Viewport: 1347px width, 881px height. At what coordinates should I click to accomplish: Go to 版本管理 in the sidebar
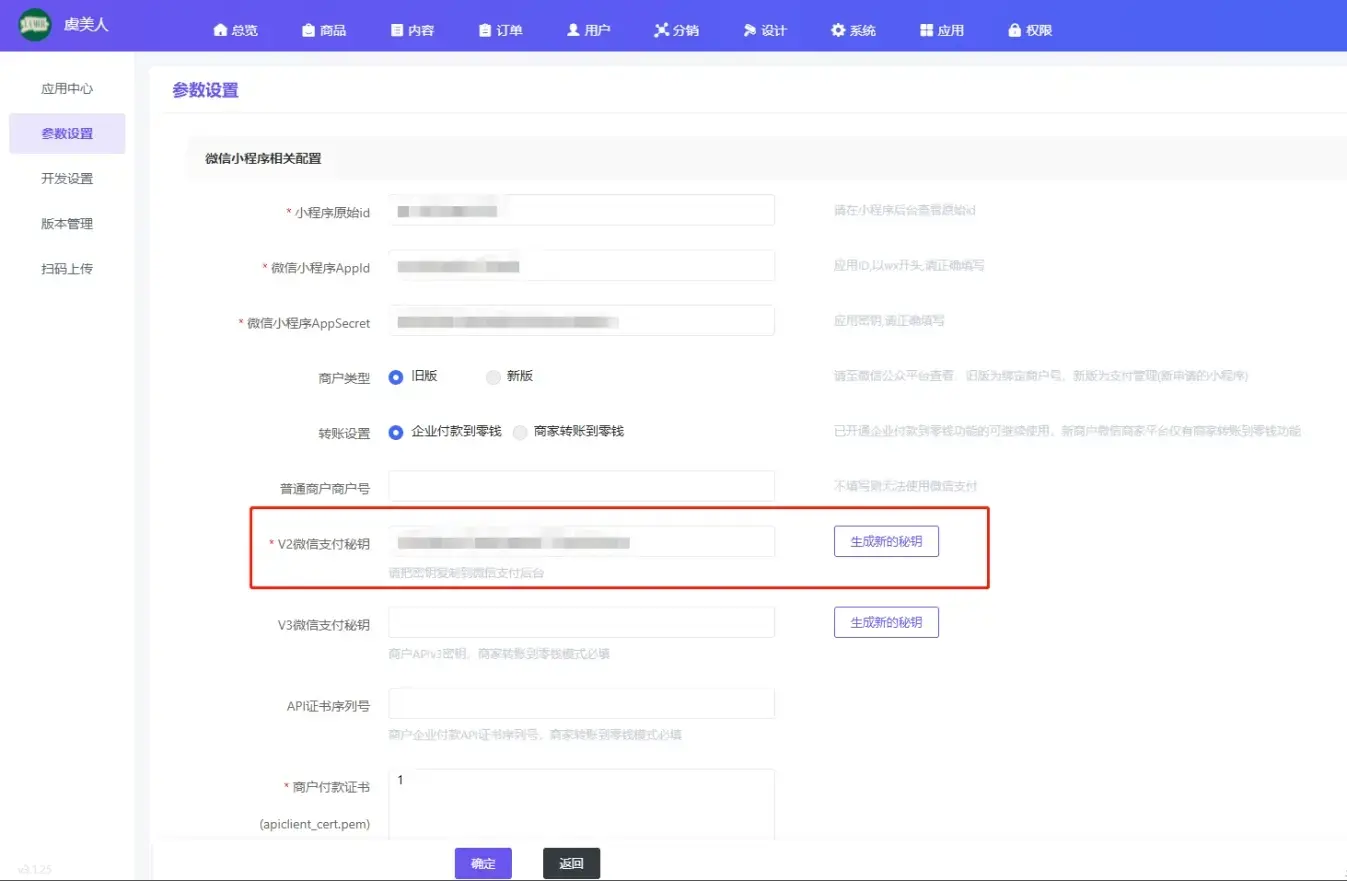coord(67,224)
